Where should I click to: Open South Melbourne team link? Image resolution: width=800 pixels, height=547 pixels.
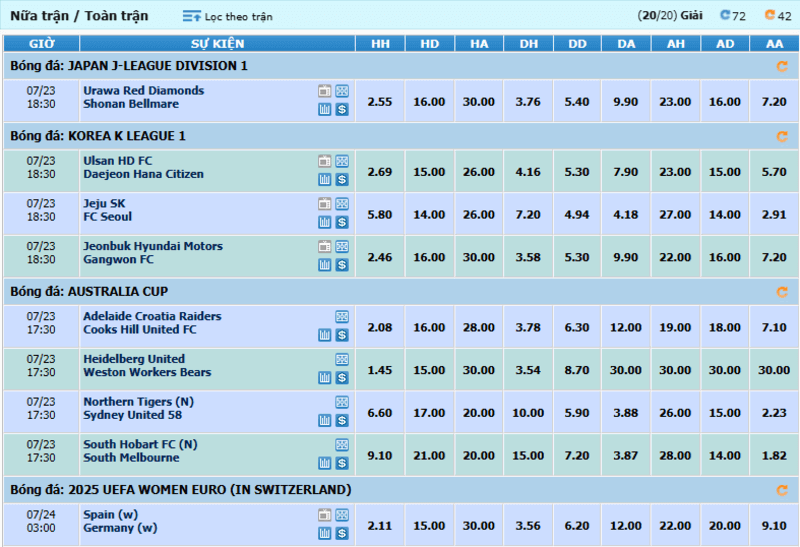tap(132, 458)
